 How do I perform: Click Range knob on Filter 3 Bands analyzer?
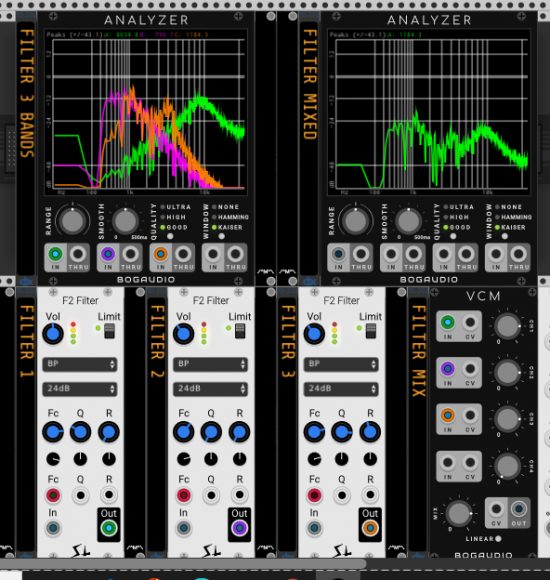[72, 221]
